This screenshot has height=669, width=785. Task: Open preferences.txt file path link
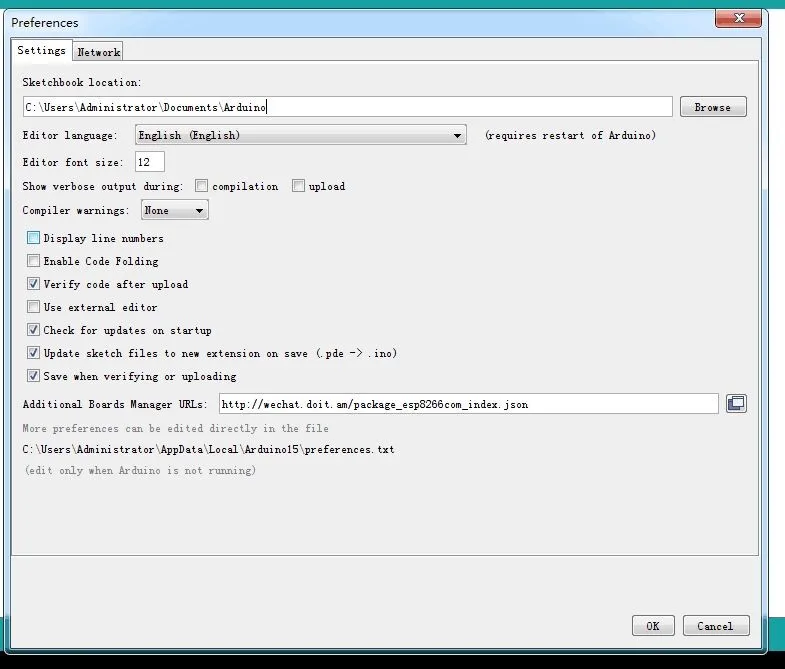(208, 450)
